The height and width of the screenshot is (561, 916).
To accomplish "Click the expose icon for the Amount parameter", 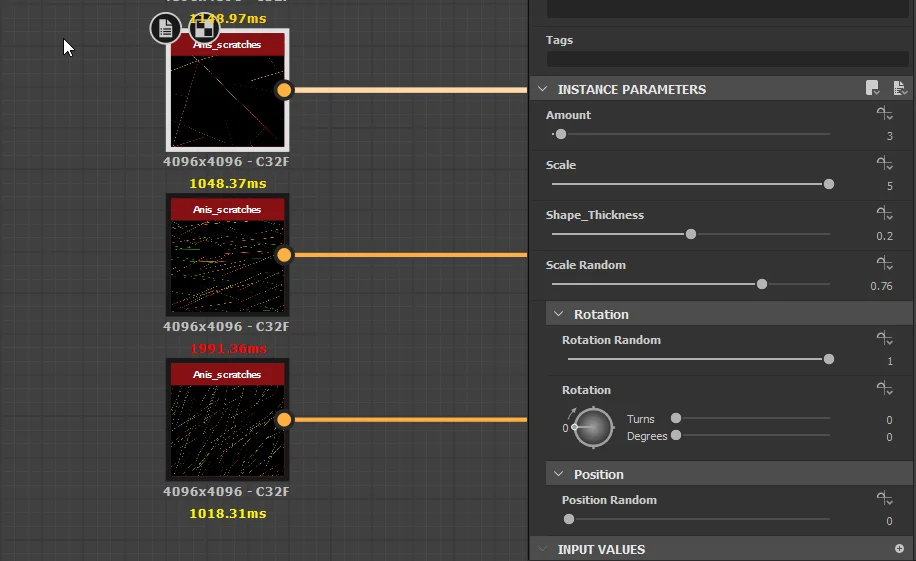I will tap(884, 113).
